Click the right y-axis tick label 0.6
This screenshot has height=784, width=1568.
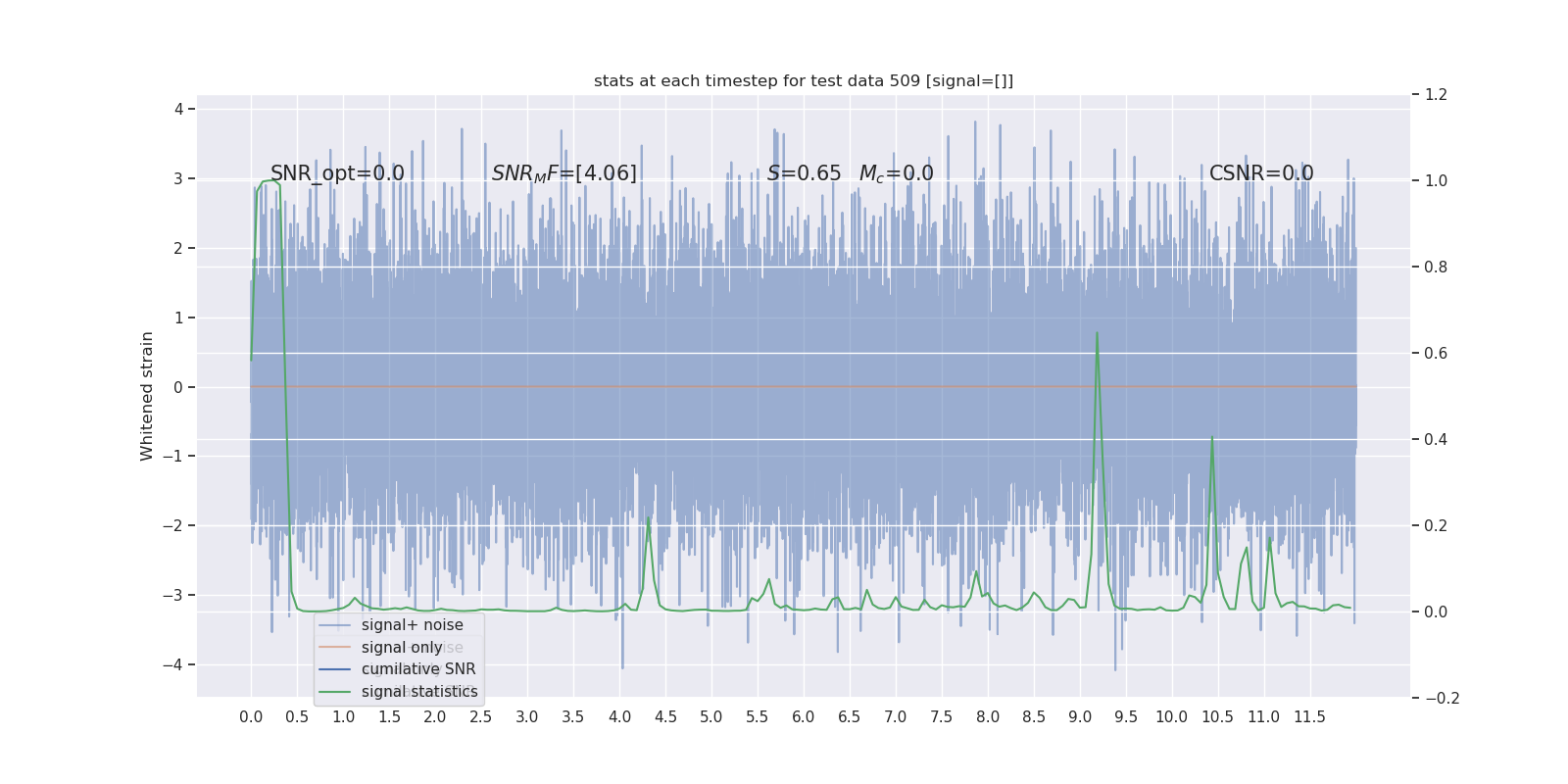(x=1436, y=353)
